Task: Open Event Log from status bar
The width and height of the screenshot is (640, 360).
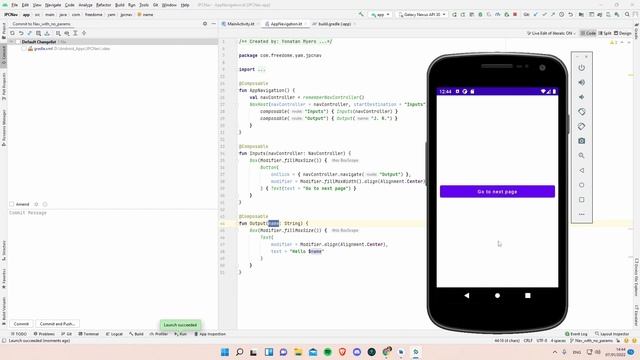Action: [x=576, y=334]
